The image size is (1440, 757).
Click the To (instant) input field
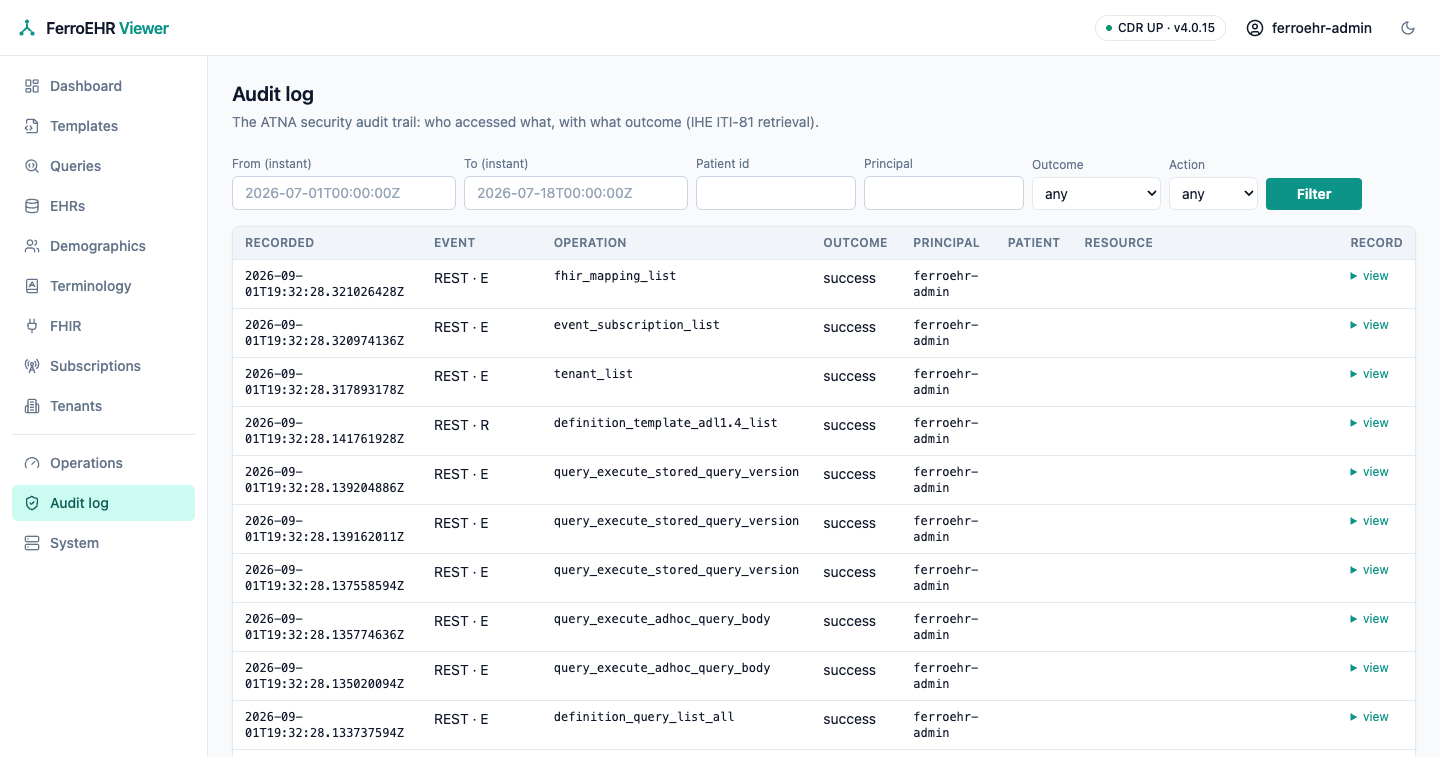[x=576, y=193]
